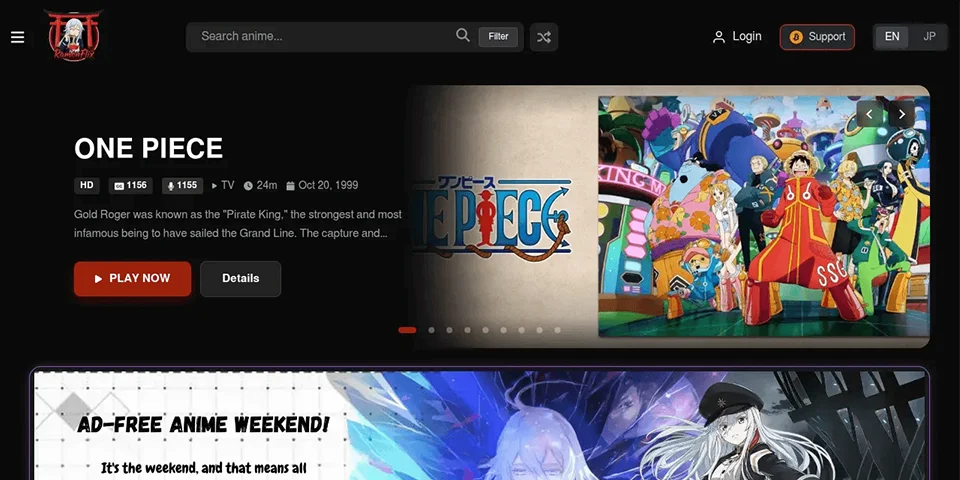This screenshot has width=960, height=480.
Task: Shuffle to a random anime
Action: [544, 37]
